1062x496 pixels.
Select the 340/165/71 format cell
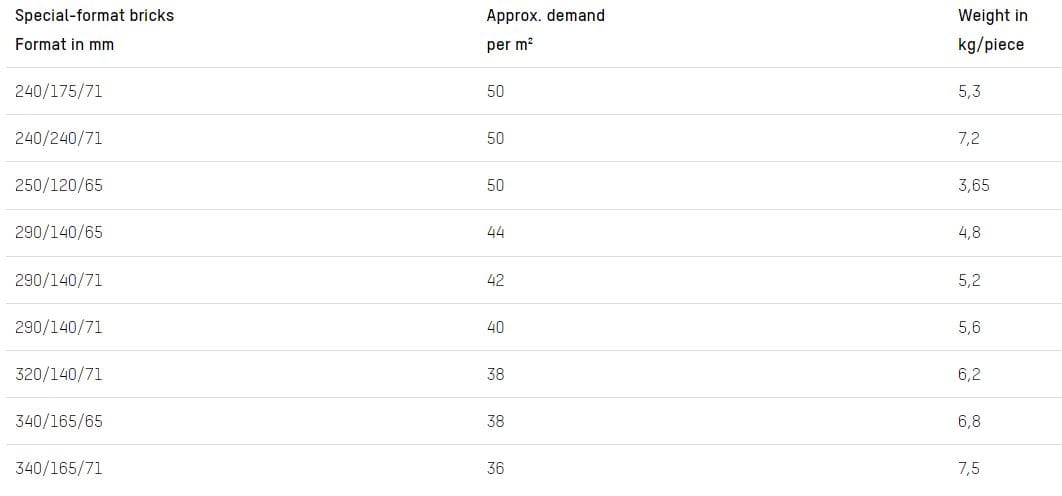coord(58,468)
